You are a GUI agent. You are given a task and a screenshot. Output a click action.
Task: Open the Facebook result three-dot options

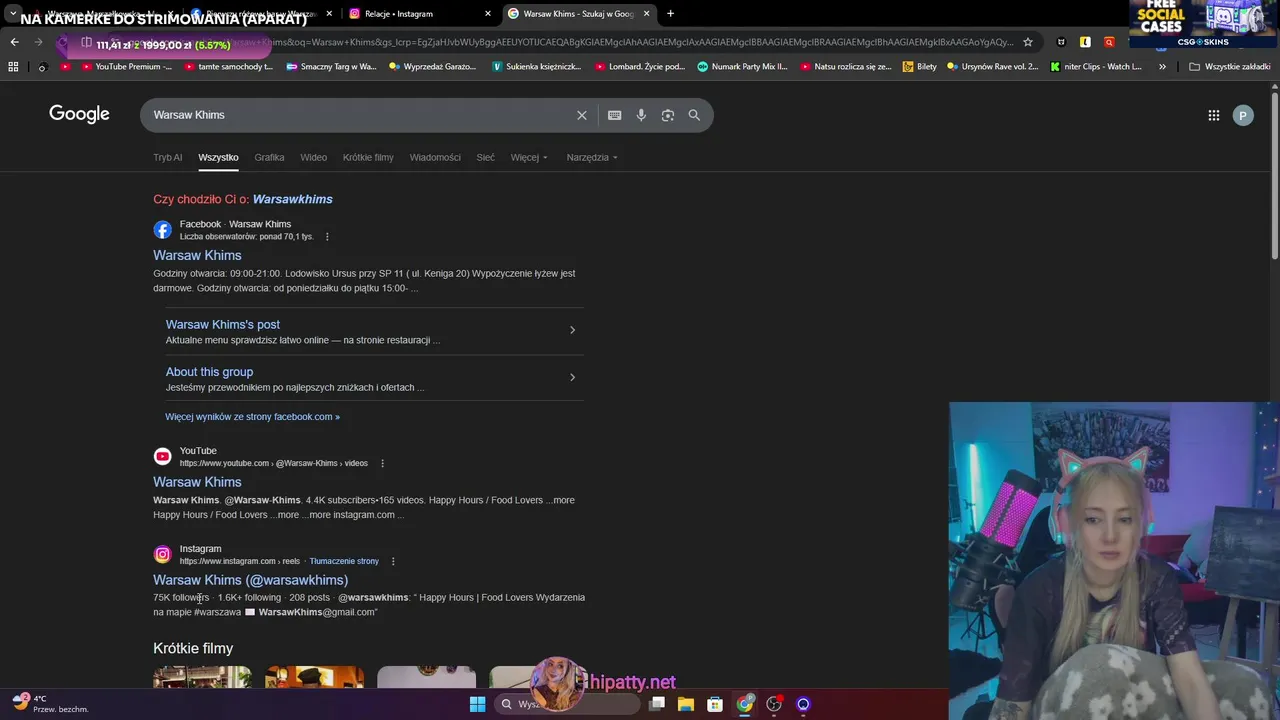[x=327, y=237]
